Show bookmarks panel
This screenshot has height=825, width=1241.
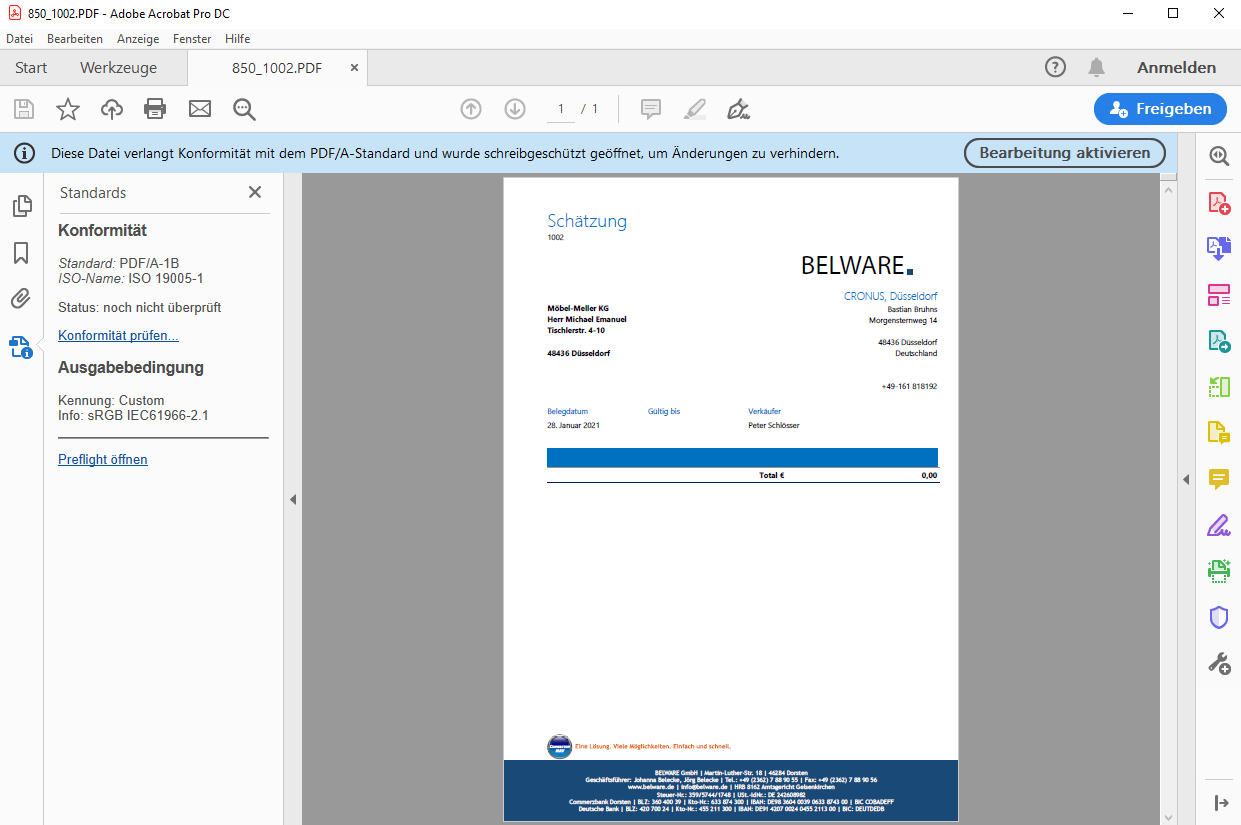point(21,253)
